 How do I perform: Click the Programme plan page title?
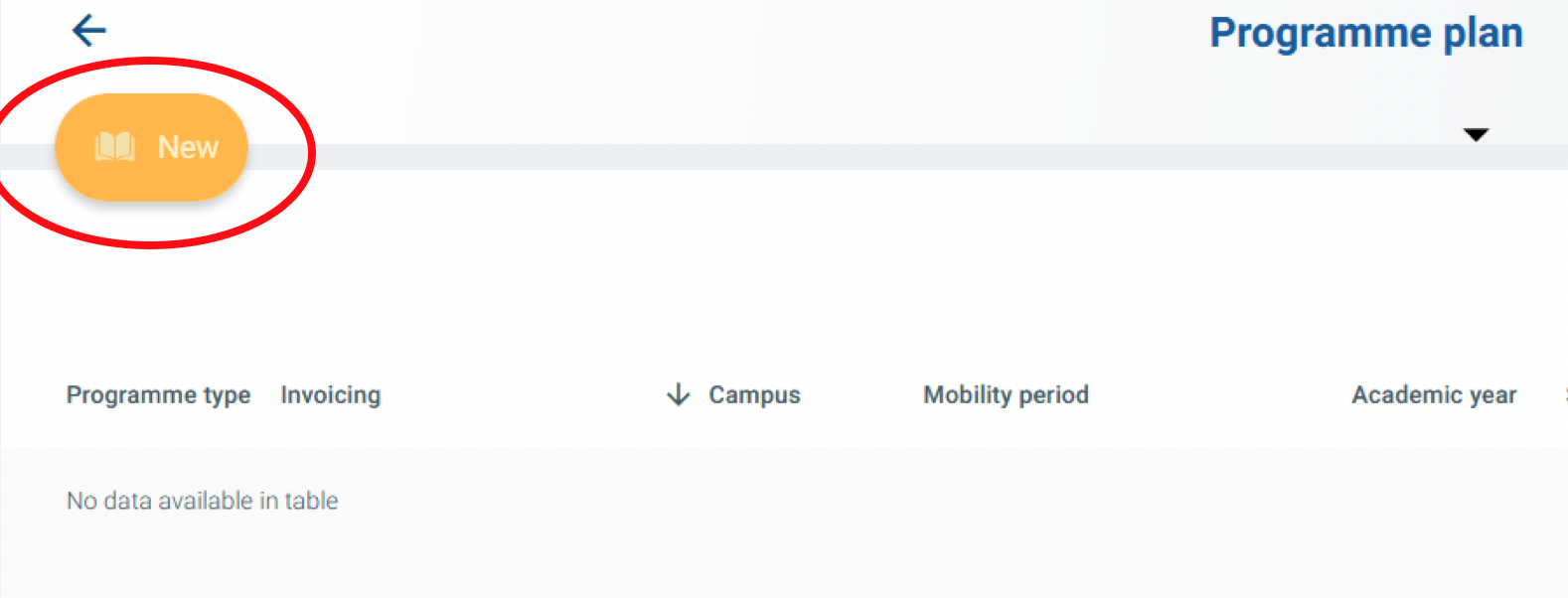pyautogui.click(x=1366, y=34)
